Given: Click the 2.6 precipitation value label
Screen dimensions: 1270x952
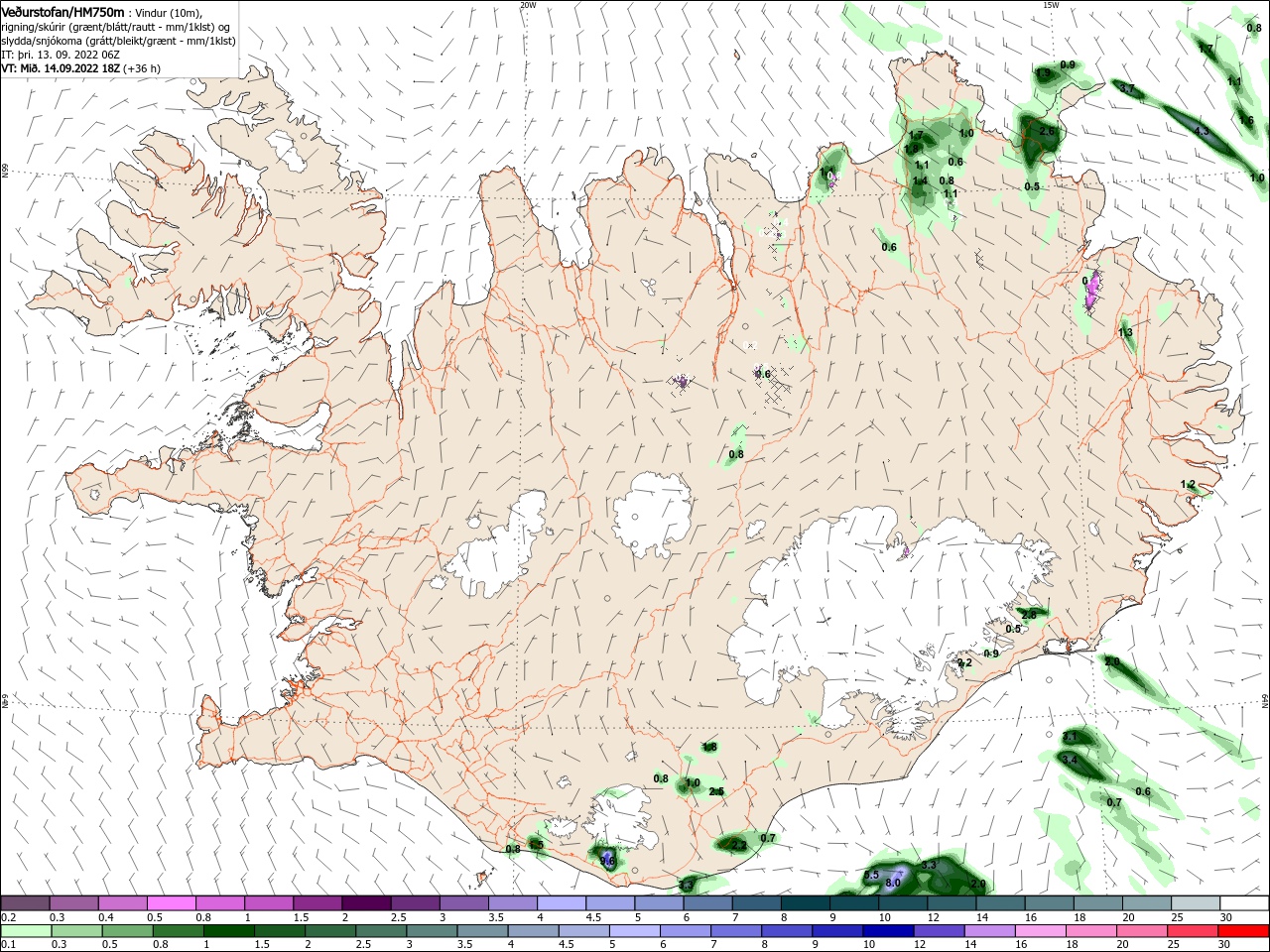Looking at the screenshot, I should coord(1047,131).
